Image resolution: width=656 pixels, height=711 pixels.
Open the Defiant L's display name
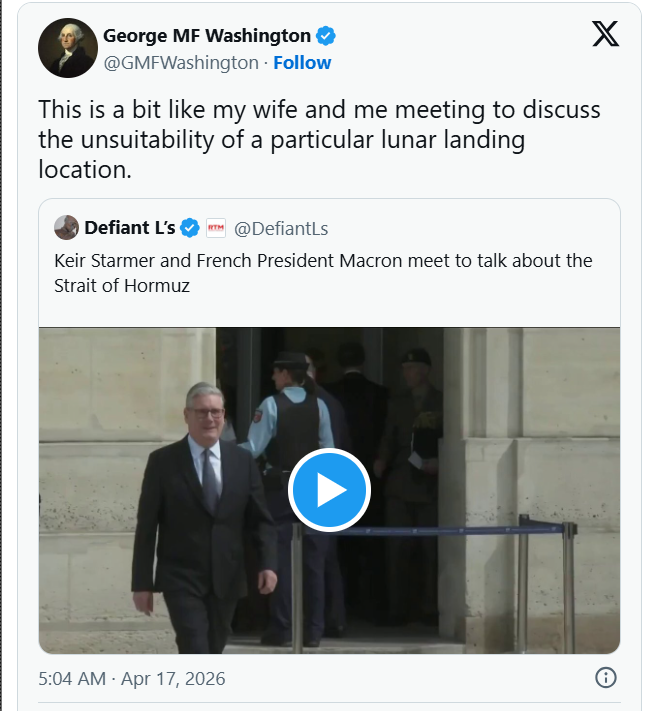(129, 228)
